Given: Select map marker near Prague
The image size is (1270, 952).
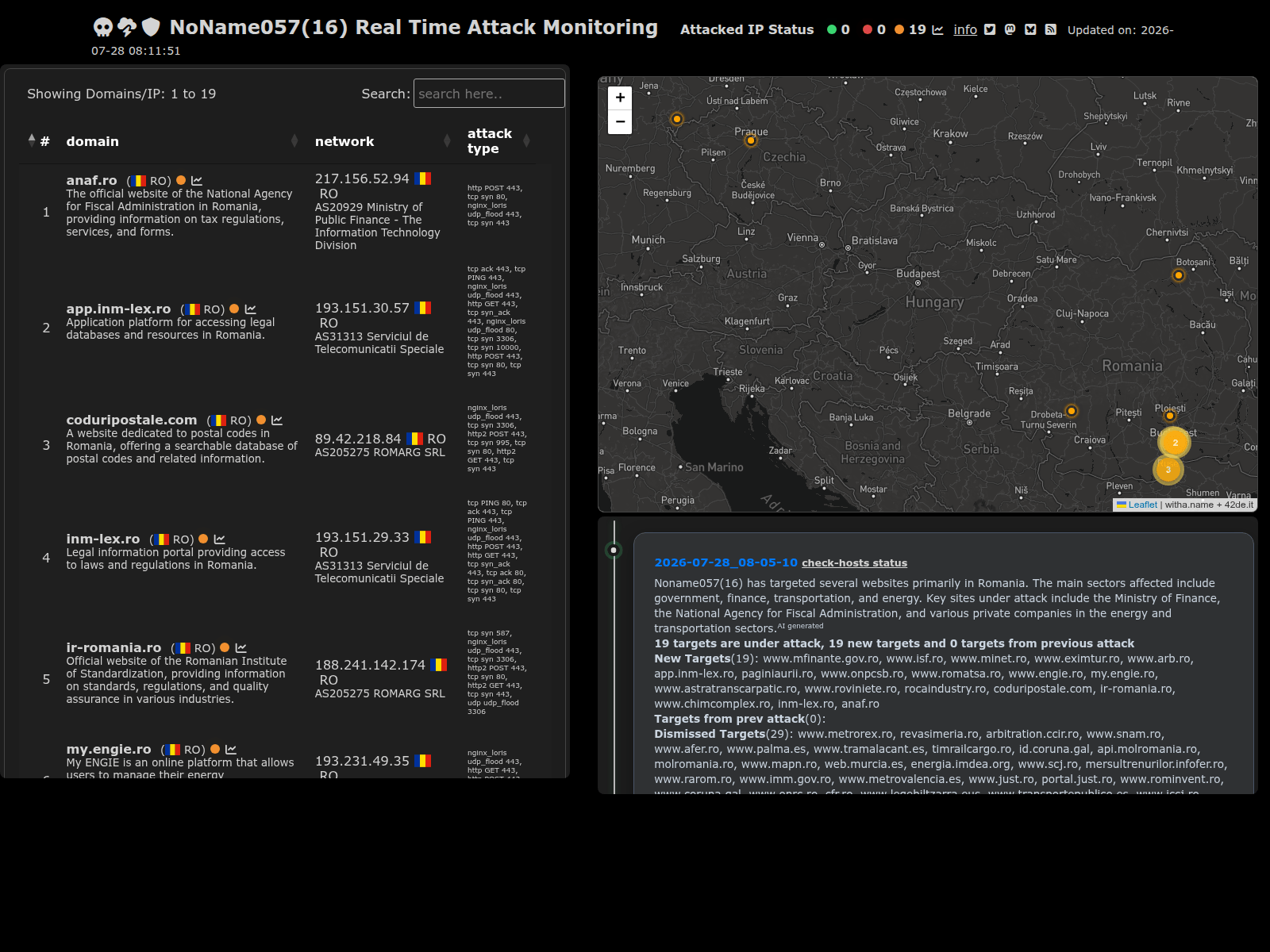Looking at the screenshot, I should pos(751,140).
